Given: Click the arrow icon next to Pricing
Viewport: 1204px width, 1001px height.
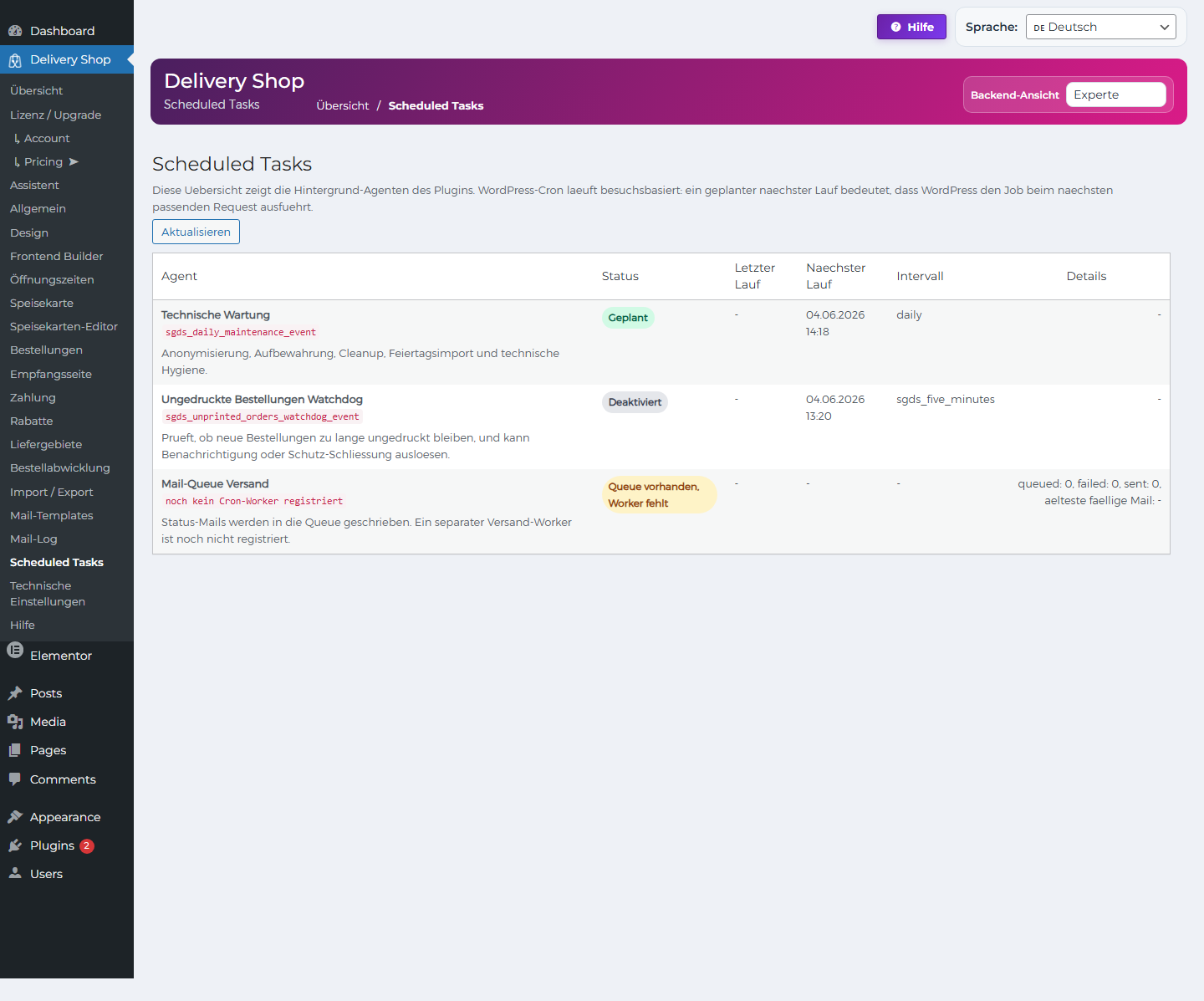Looking at the screenshot, I should point(74,161).
